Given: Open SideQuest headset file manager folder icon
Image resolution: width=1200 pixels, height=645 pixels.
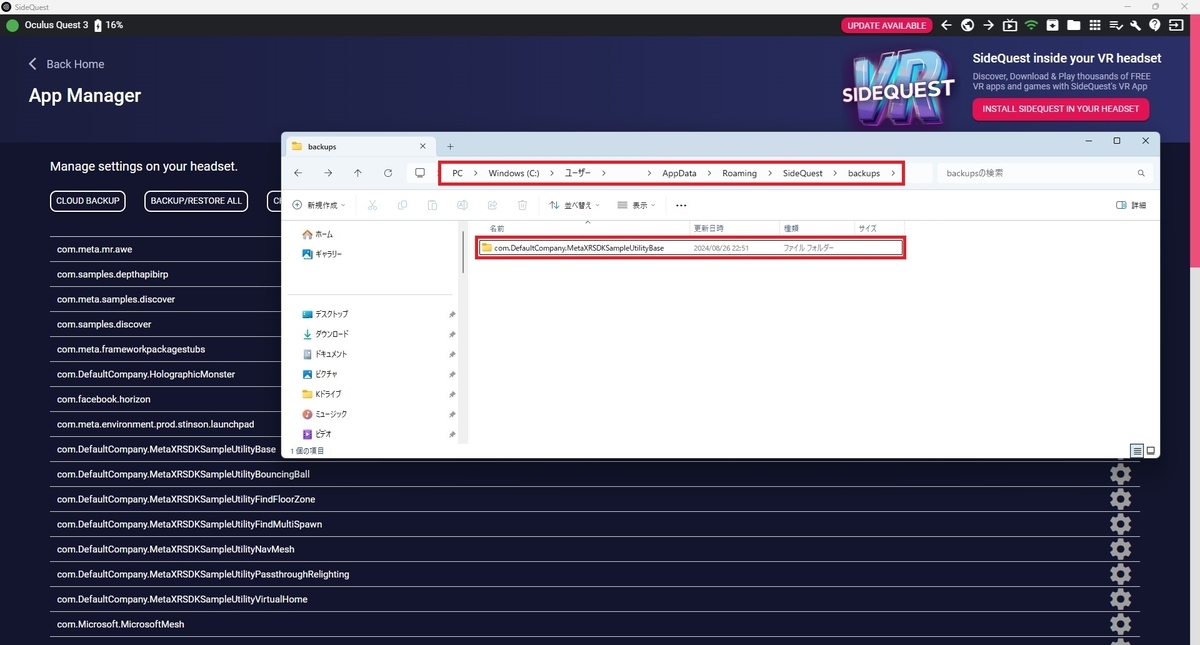Looking at the screenshot, I should [x=1073, y=25].
